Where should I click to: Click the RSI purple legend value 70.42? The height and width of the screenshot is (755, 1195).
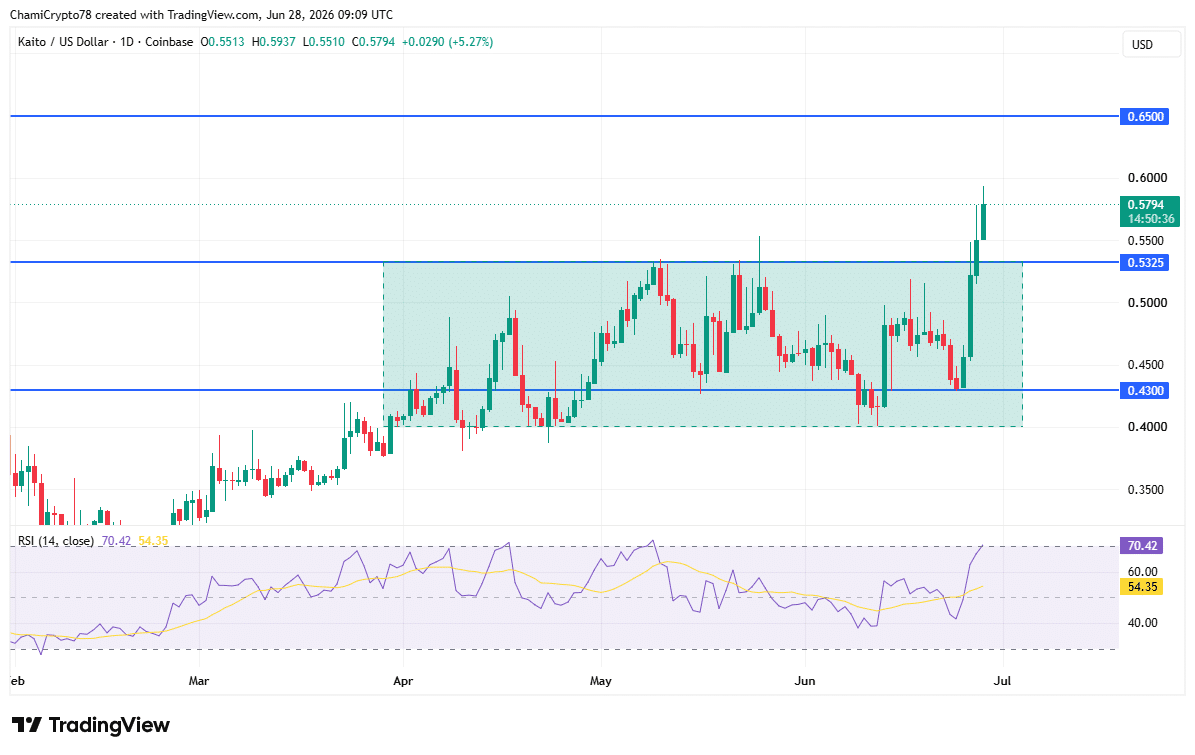pos(116,541)
